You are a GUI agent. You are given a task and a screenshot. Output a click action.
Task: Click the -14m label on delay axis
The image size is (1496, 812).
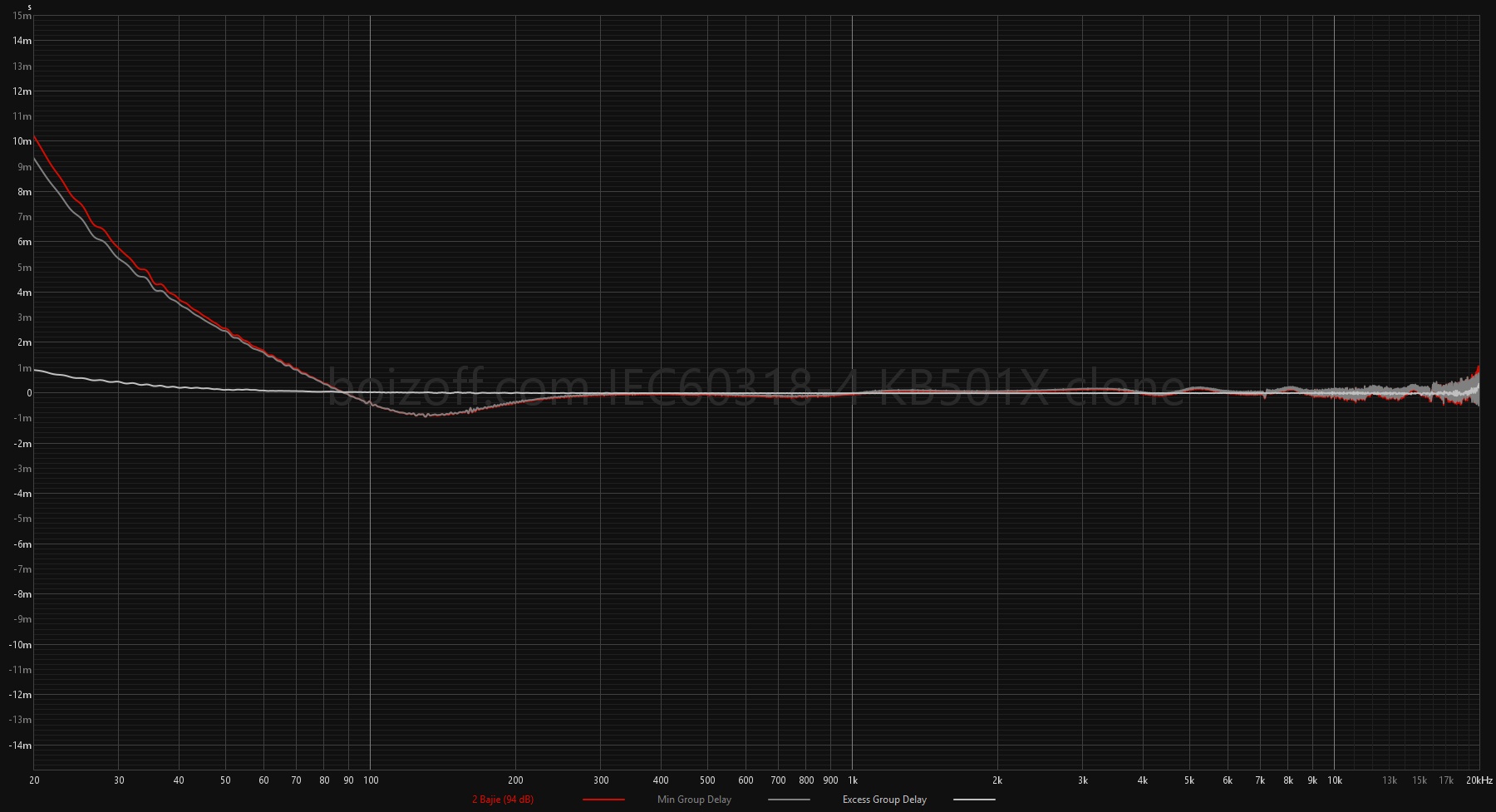(21, 746)
